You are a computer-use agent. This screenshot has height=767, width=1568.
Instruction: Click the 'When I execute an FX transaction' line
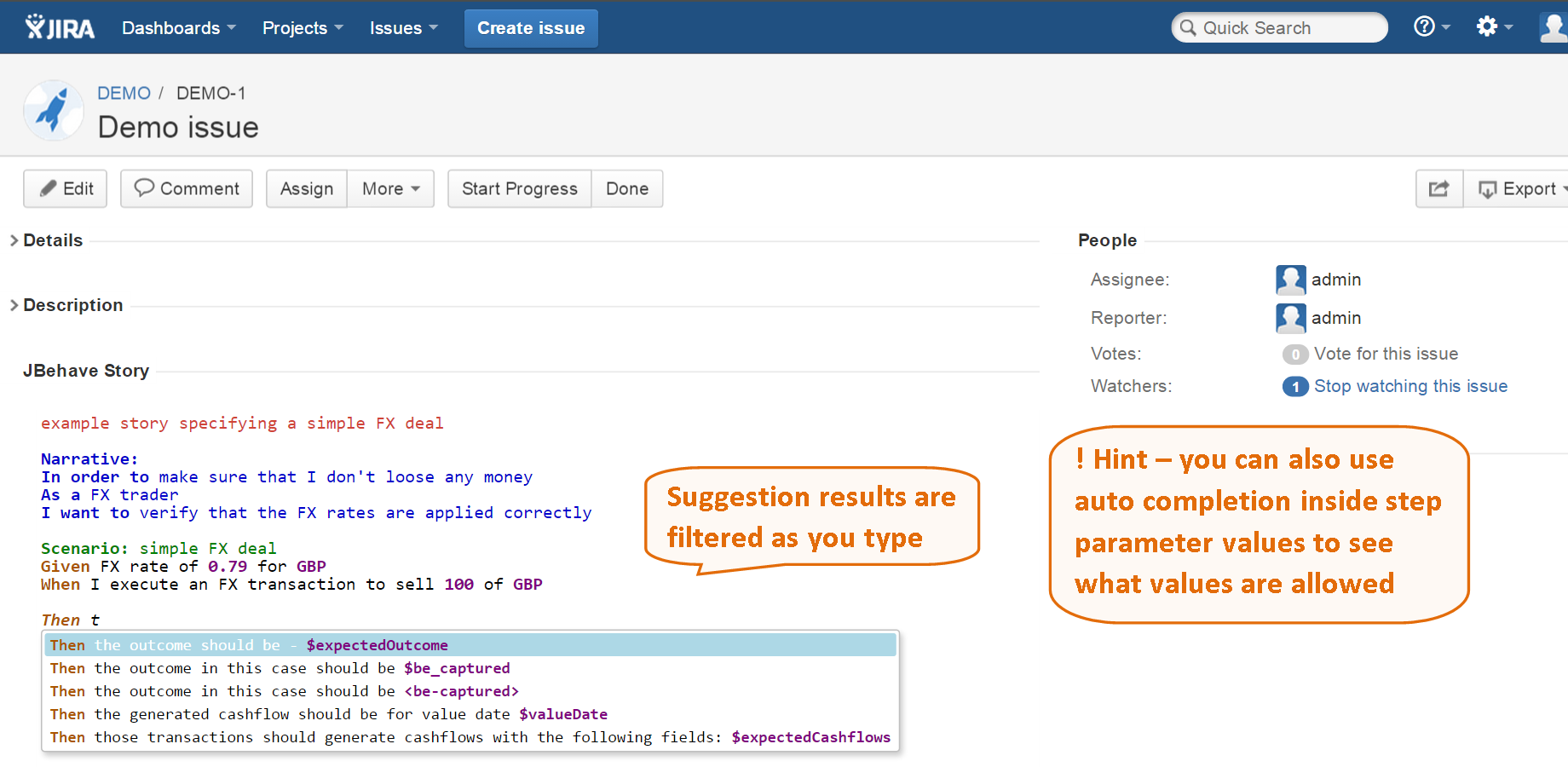click(291, 584)
